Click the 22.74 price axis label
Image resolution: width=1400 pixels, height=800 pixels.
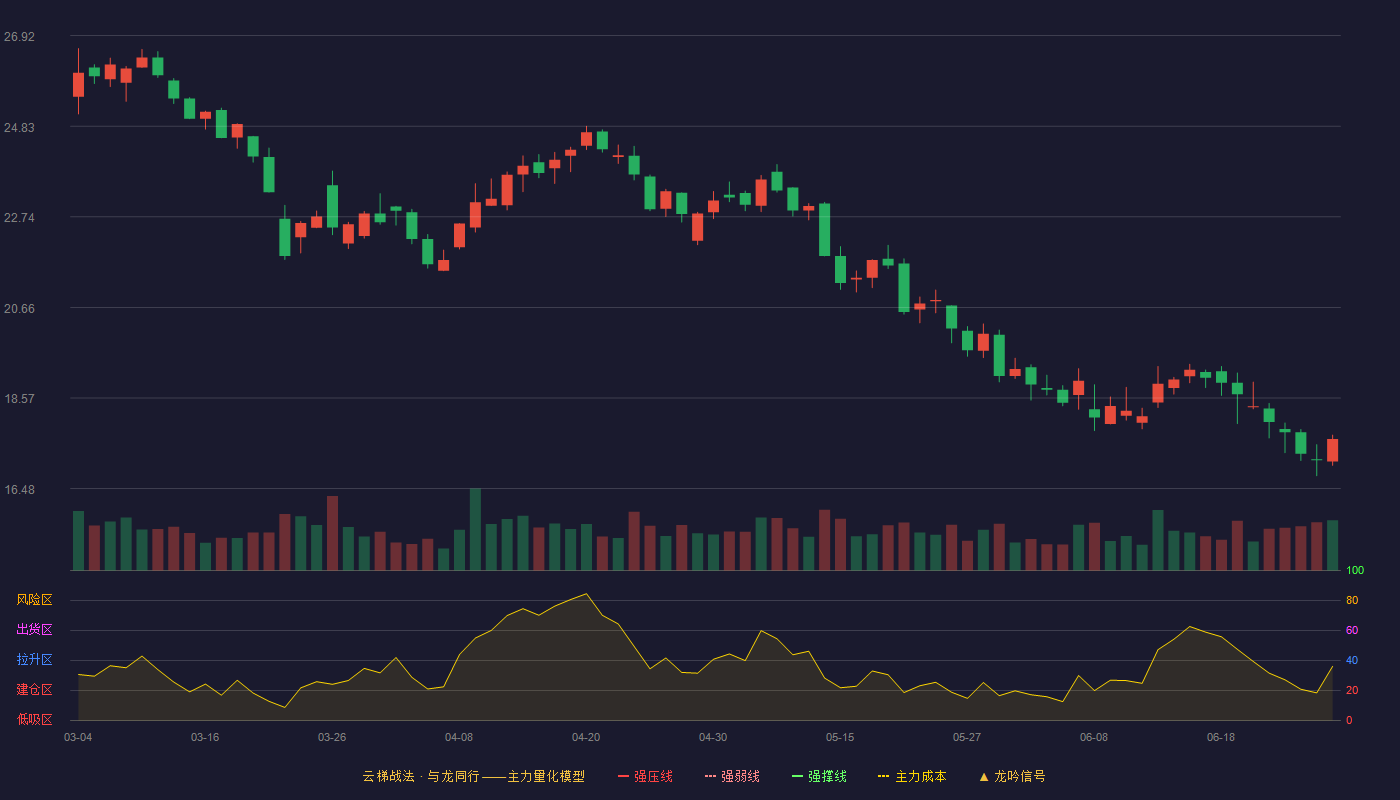(x=19, y=218)
